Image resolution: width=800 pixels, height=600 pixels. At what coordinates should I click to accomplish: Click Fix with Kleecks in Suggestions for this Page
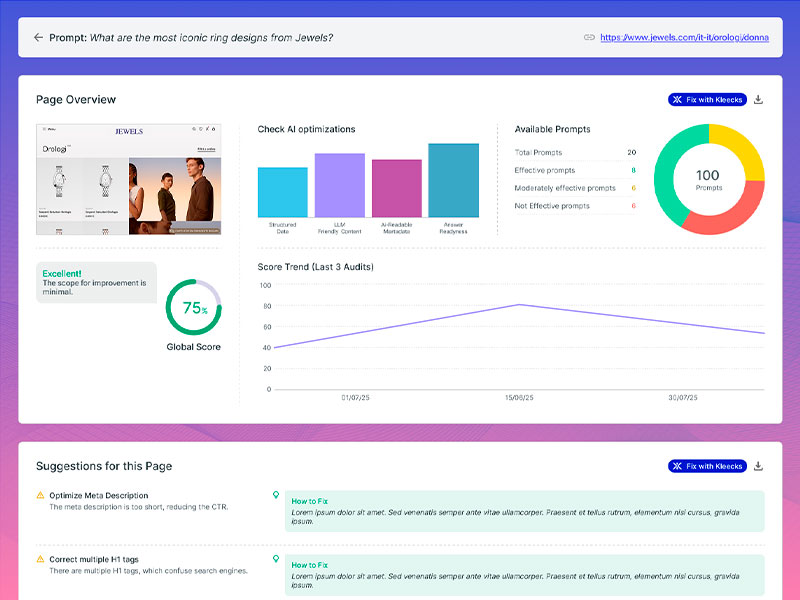pos(706,466)
